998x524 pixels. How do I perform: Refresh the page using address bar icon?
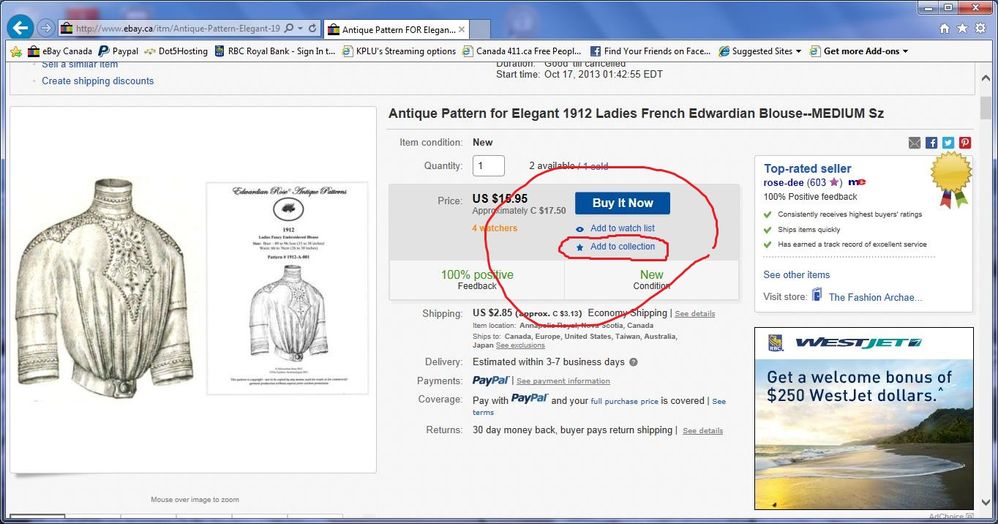(313, 28)
